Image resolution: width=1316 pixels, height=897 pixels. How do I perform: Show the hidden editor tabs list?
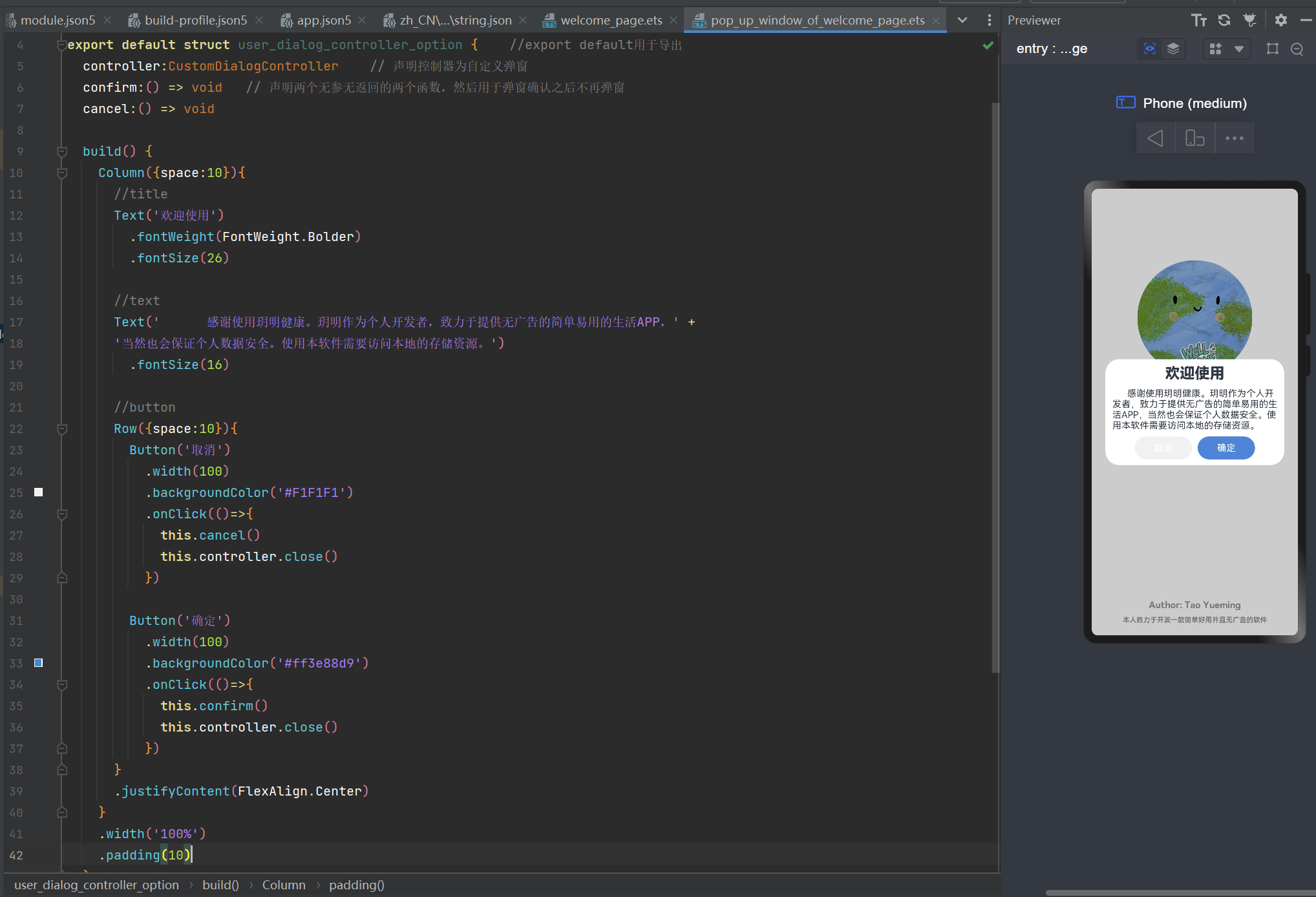[x=962, y=20]
